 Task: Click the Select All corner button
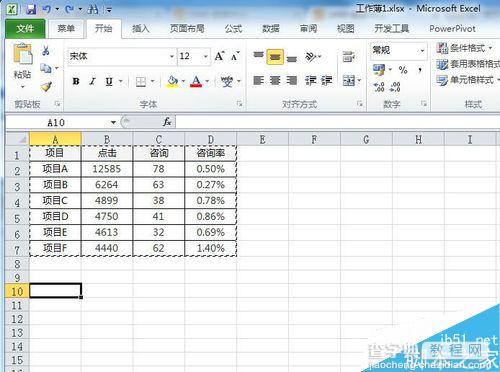click(x=17, y=139)
